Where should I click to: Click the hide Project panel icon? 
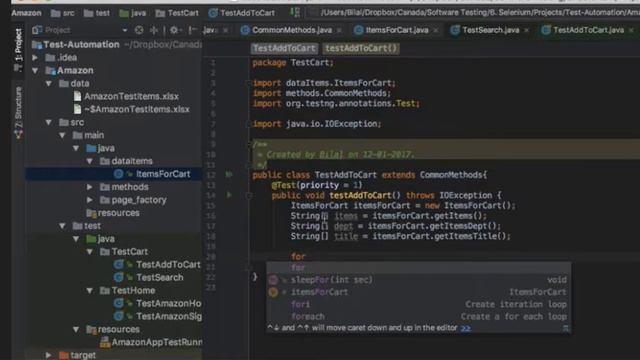(193, 30)
